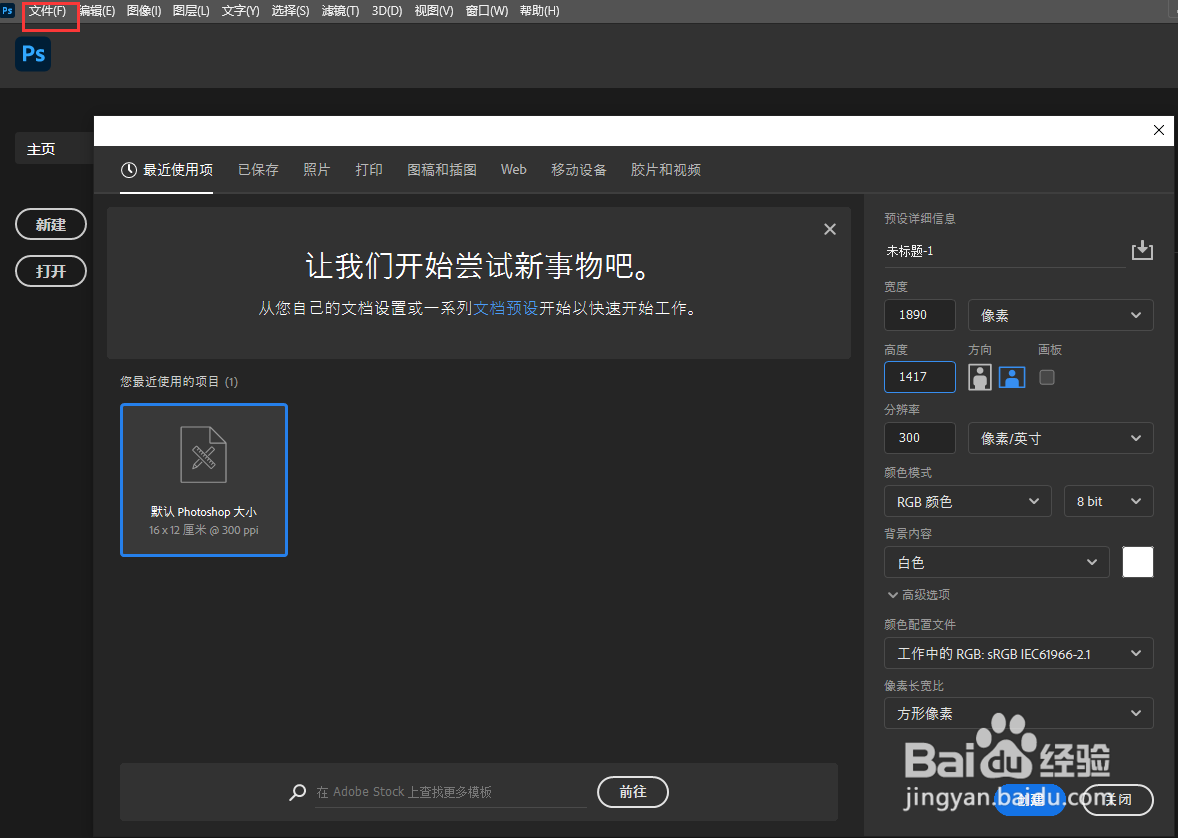Click inside the 高度 input field
1178x838 pixels.
point(919,377)
